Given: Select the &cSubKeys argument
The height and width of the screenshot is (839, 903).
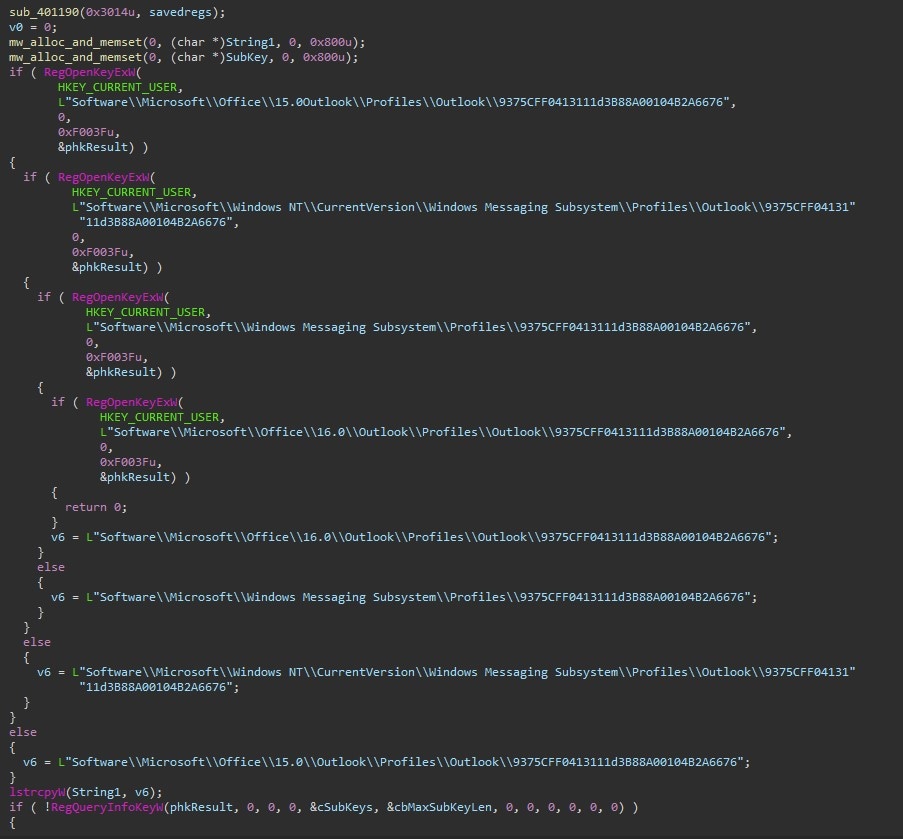Looking at the screenshot, I should [x=341, y=807].
